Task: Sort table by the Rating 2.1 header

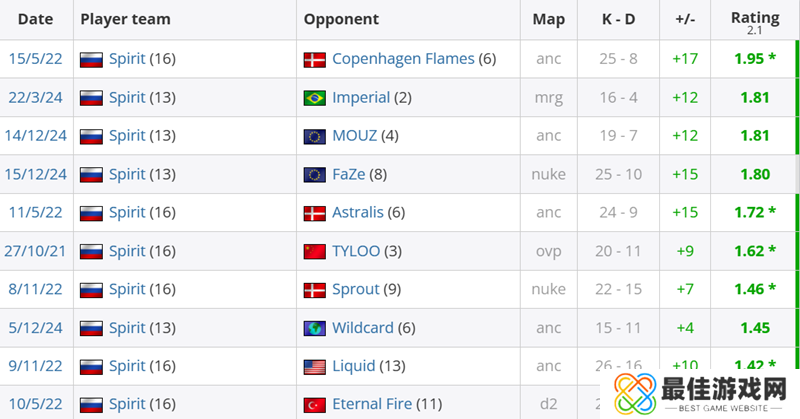Action: (755, 19)
